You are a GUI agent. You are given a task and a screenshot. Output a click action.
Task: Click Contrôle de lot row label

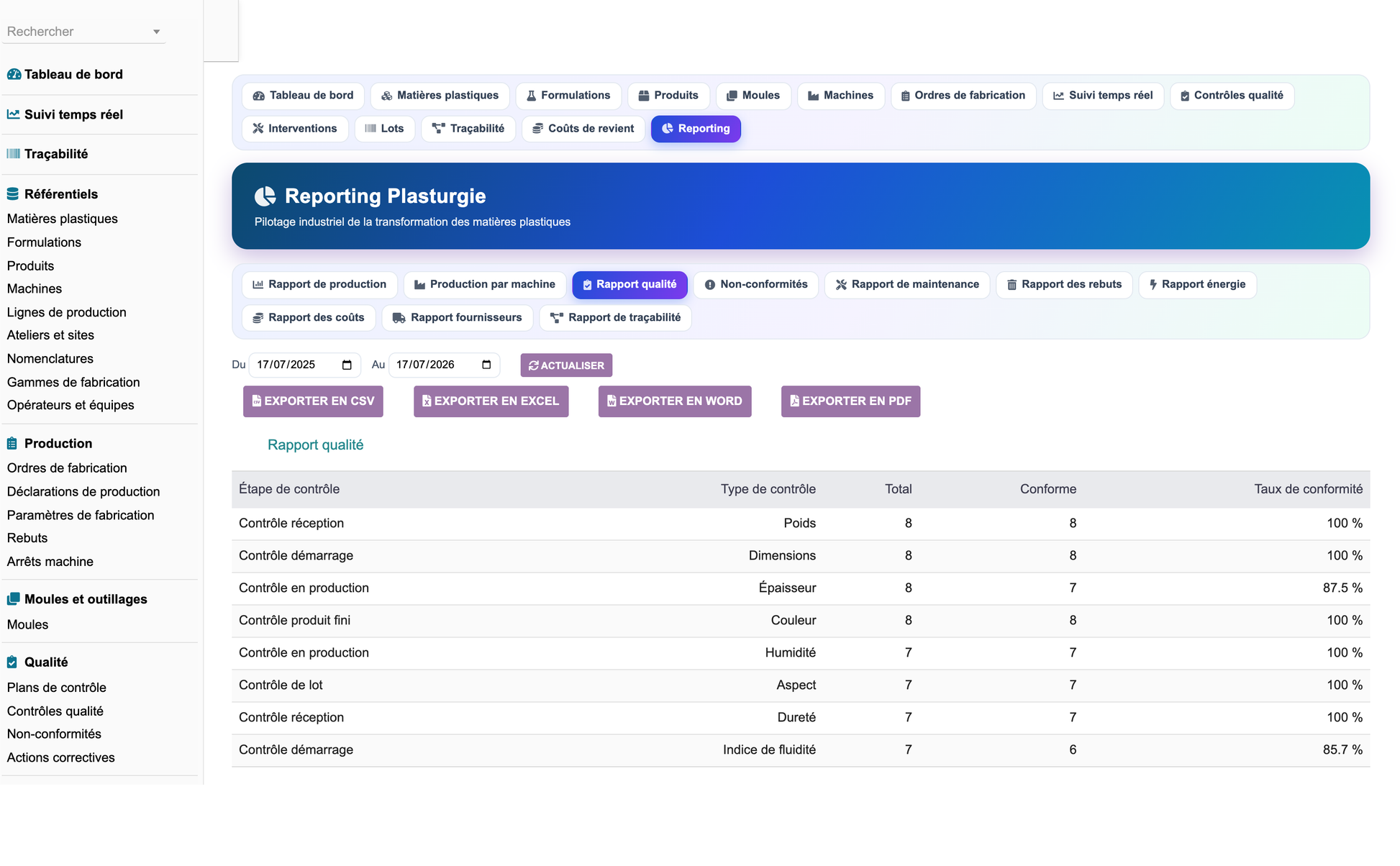pos(281,685)
